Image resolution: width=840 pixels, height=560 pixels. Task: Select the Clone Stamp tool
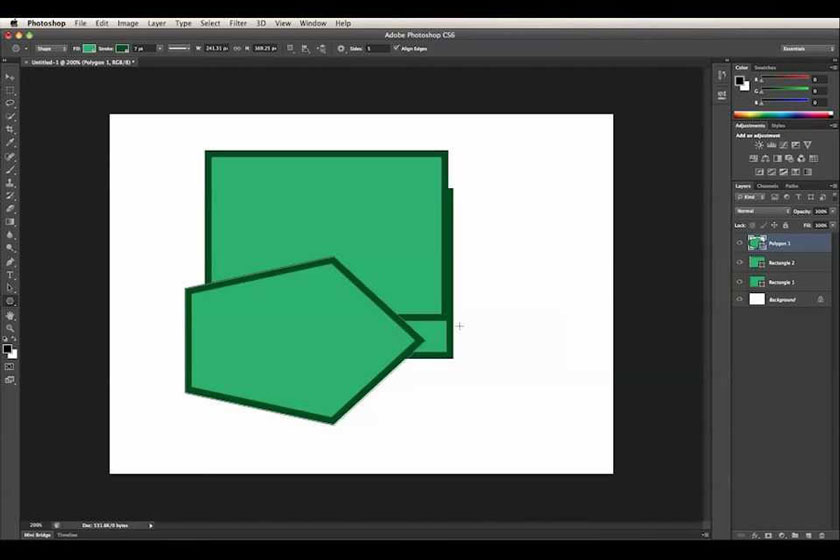point(10,183)
